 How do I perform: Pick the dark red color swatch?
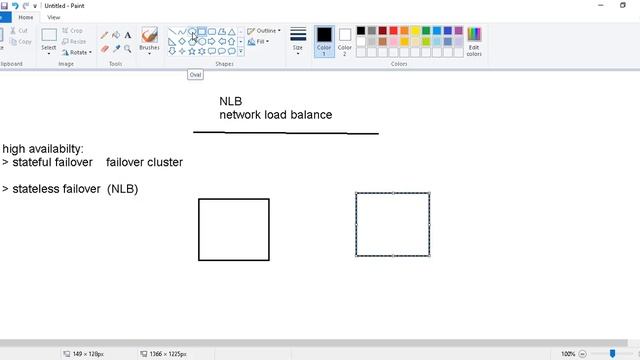pos(382,31)
